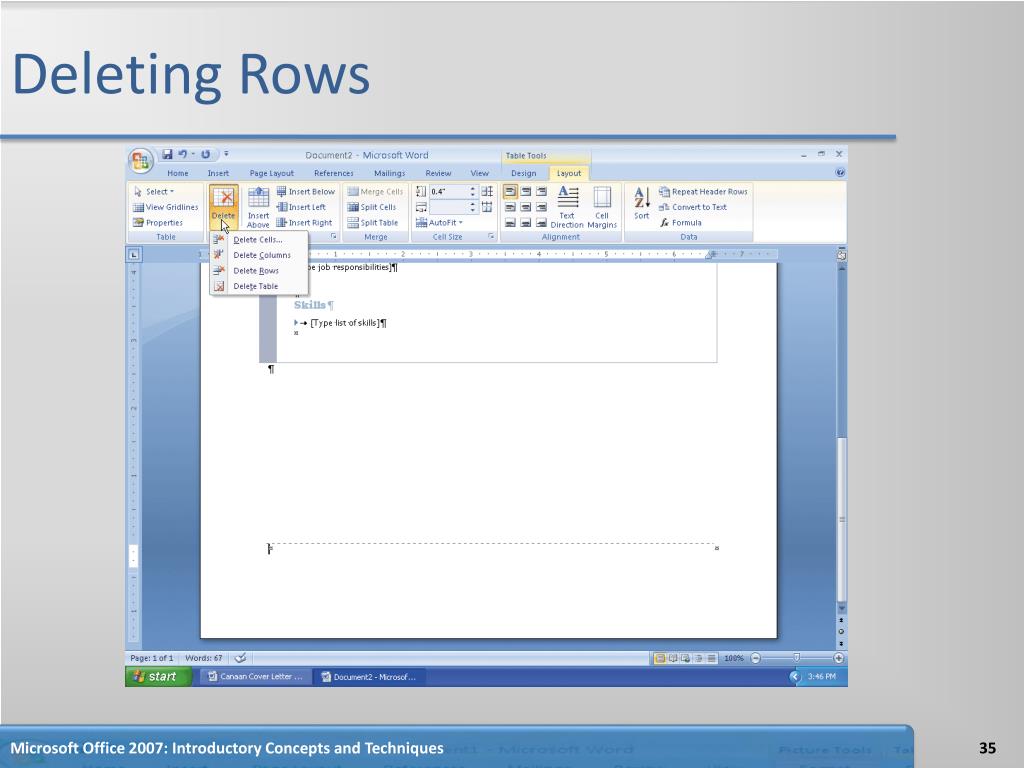The image size is (1024, 768).
Task: Select Align Center Left alignment icon
Action: (x=510, y=207)
